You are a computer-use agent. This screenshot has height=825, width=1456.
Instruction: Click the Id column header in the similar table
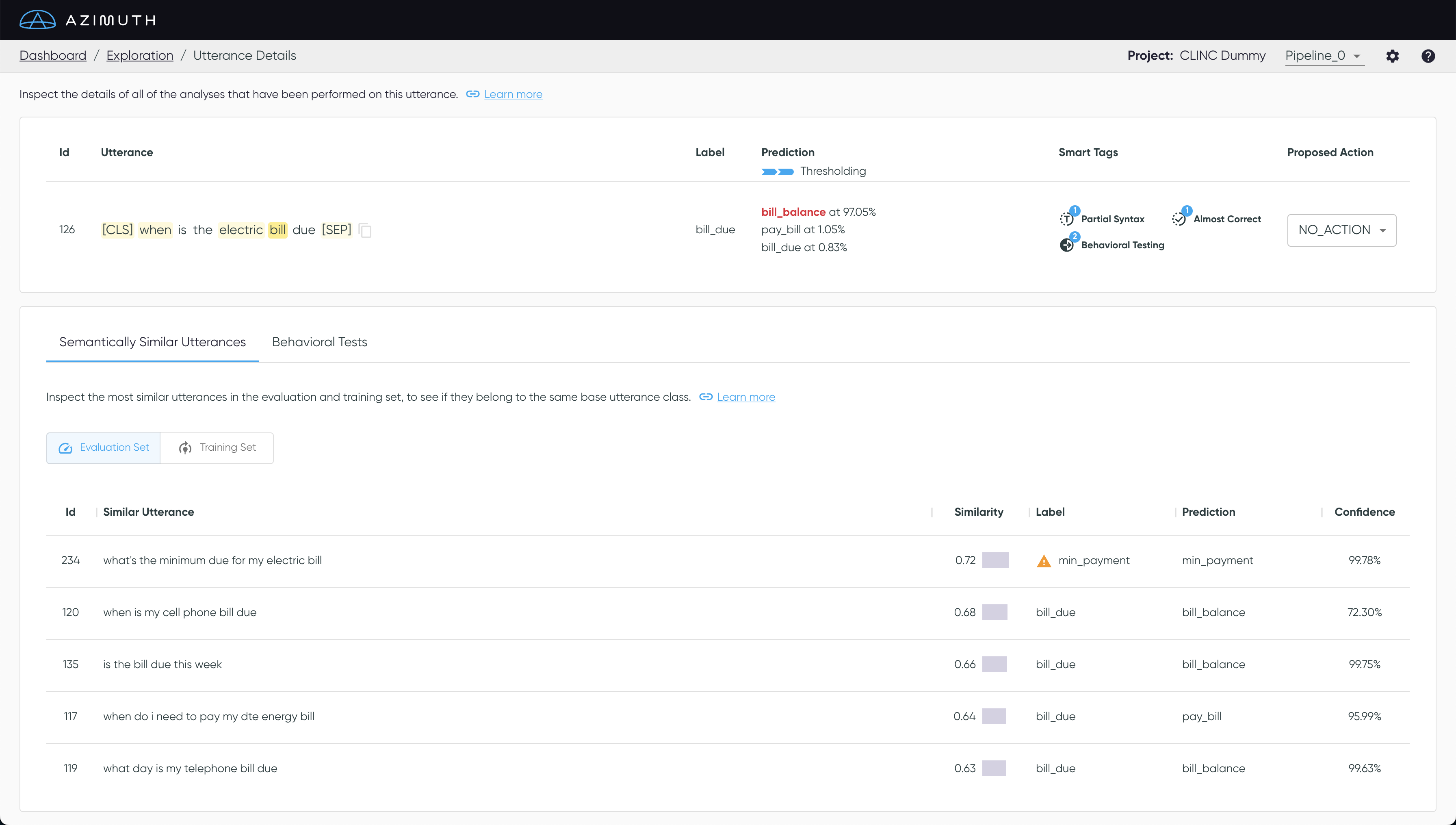70,512
